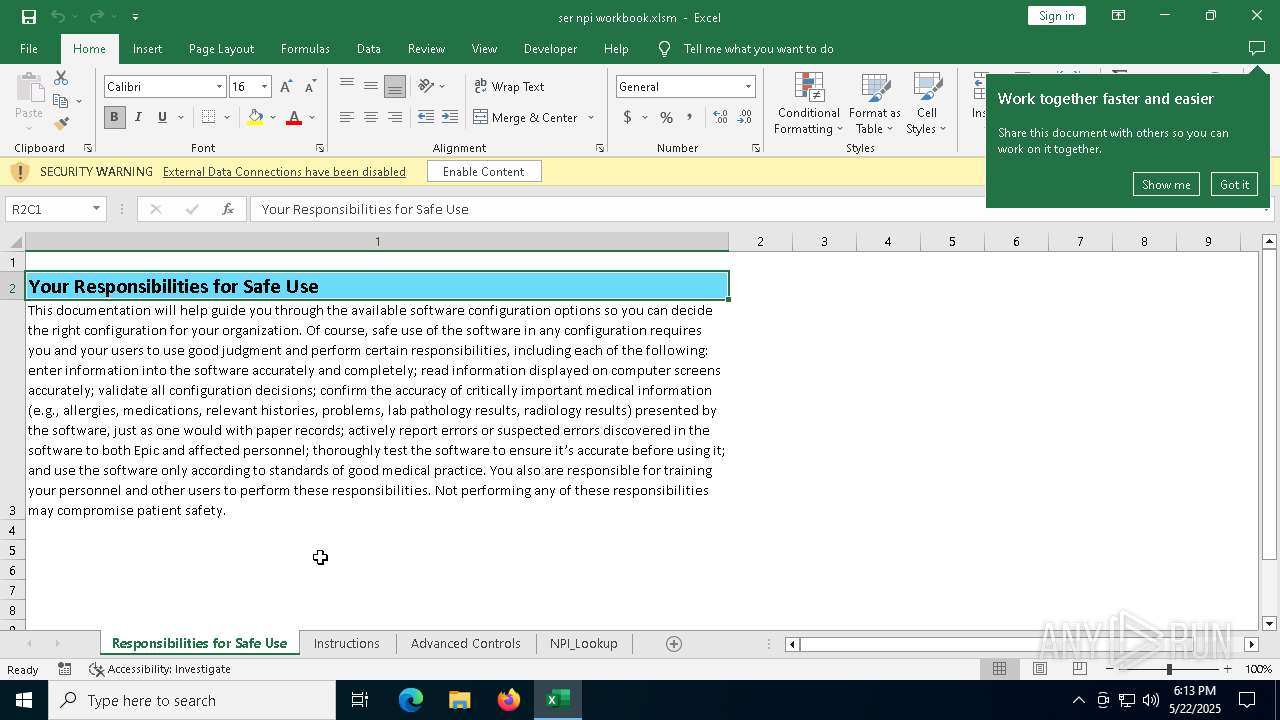Increase the cell indent
The height and width of the screenshot is (720, 1280).
450,117
